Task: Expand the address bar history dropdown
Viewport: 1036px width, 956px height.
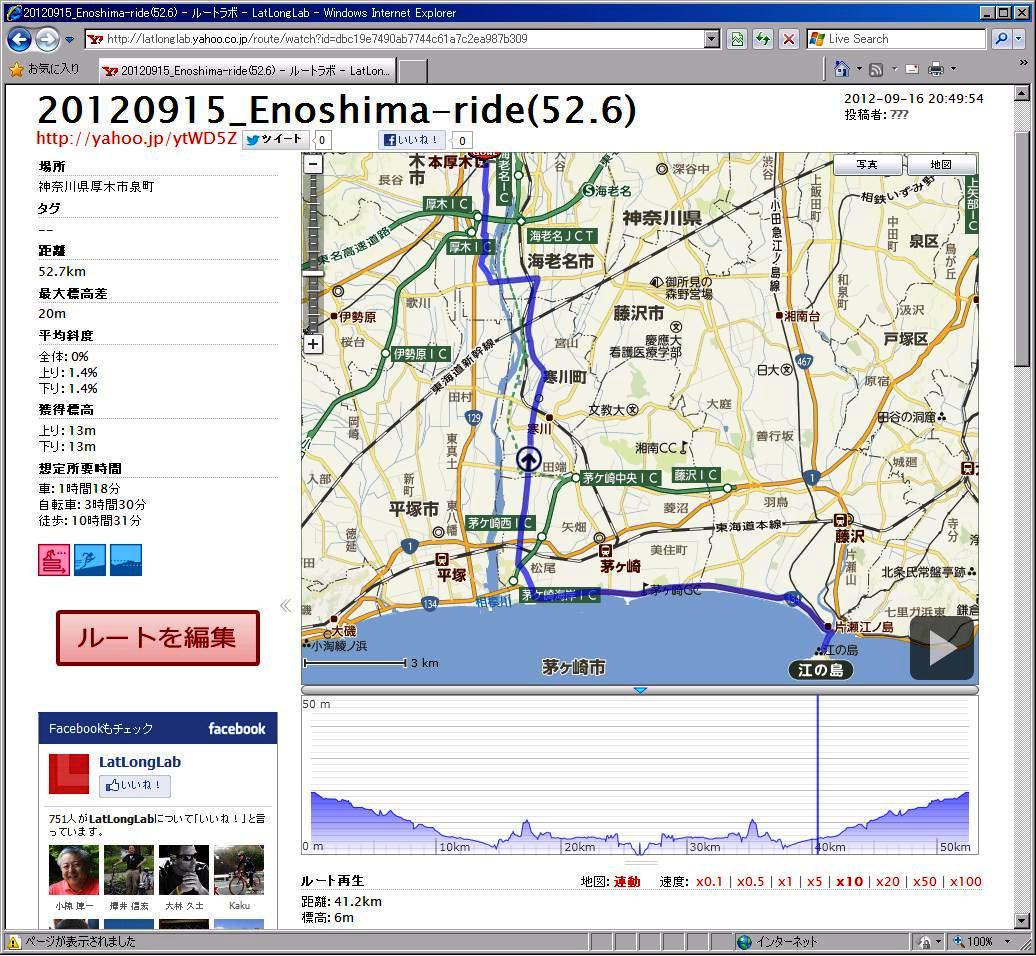Action: 712,39
